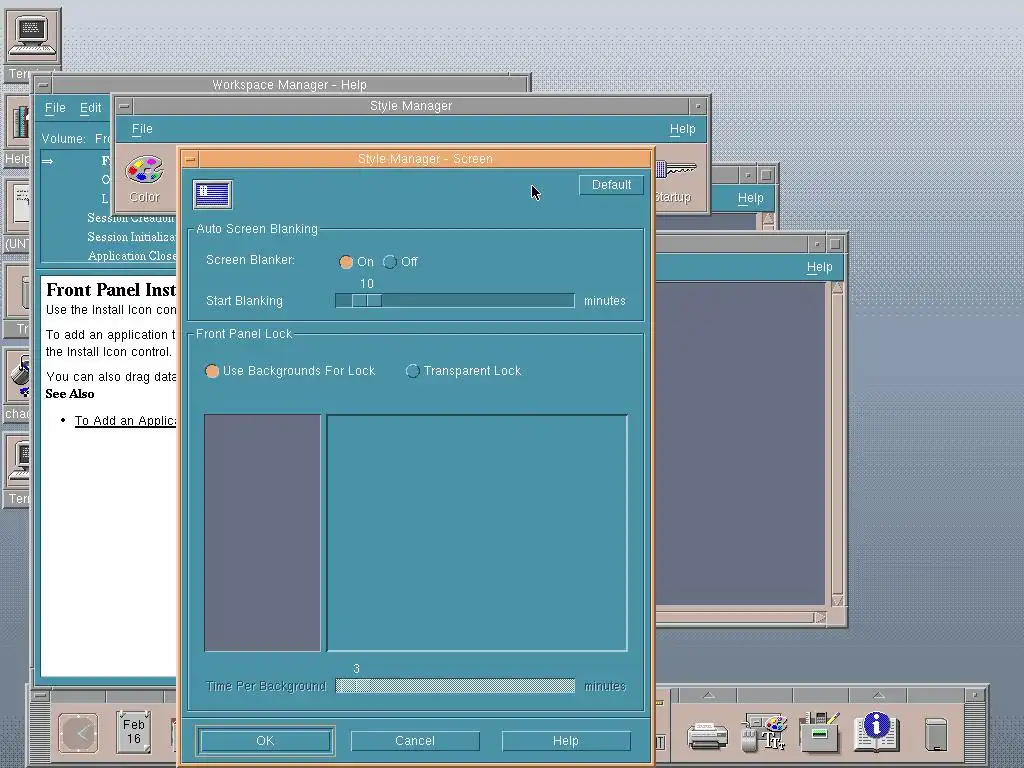Select Session Creation topic in help list
1024x768 pixels.
click(131, 218)
